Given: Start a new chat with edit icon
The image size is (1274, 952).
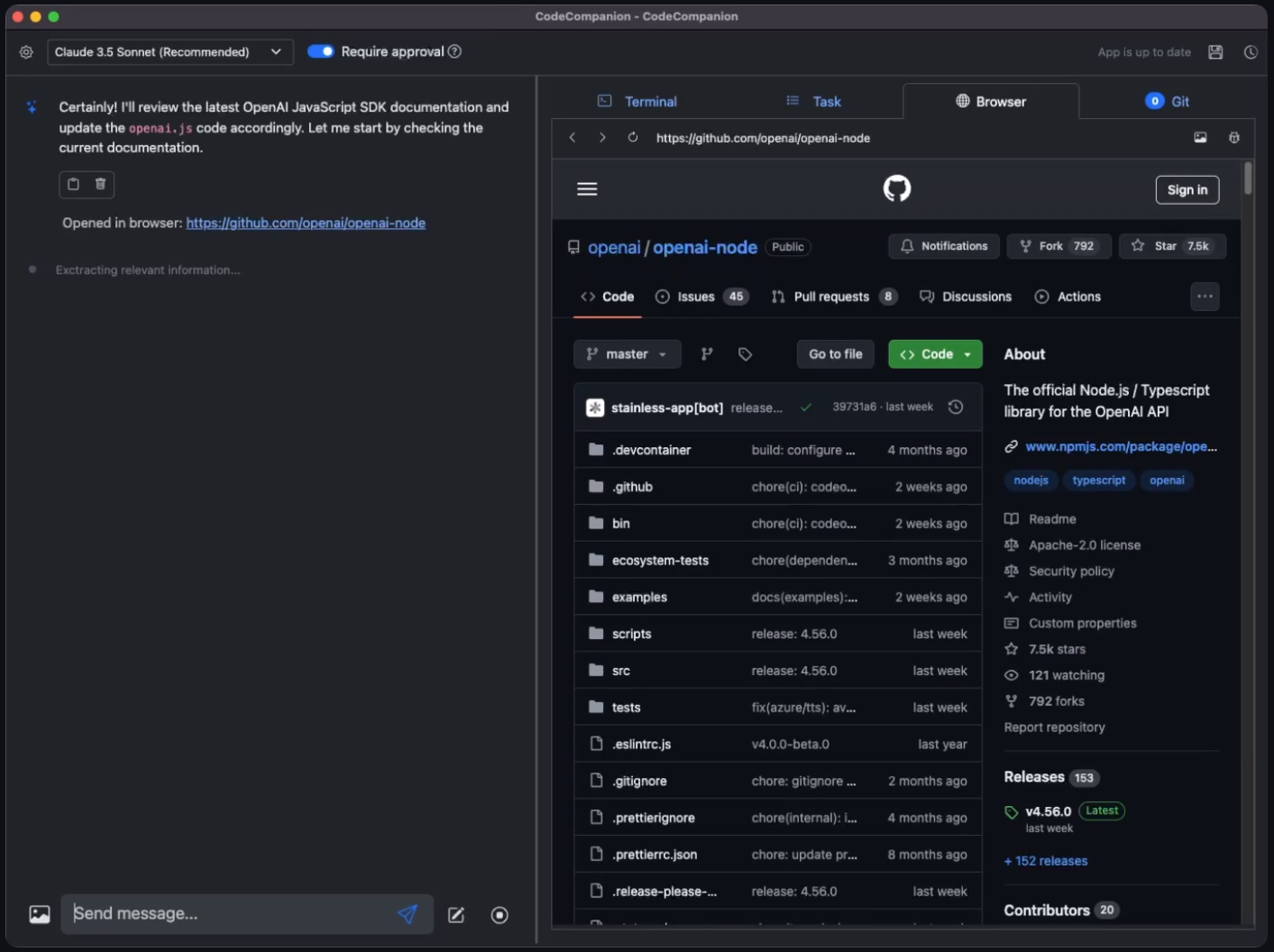Looking at the screenshot, I should (x=456, y=915).
